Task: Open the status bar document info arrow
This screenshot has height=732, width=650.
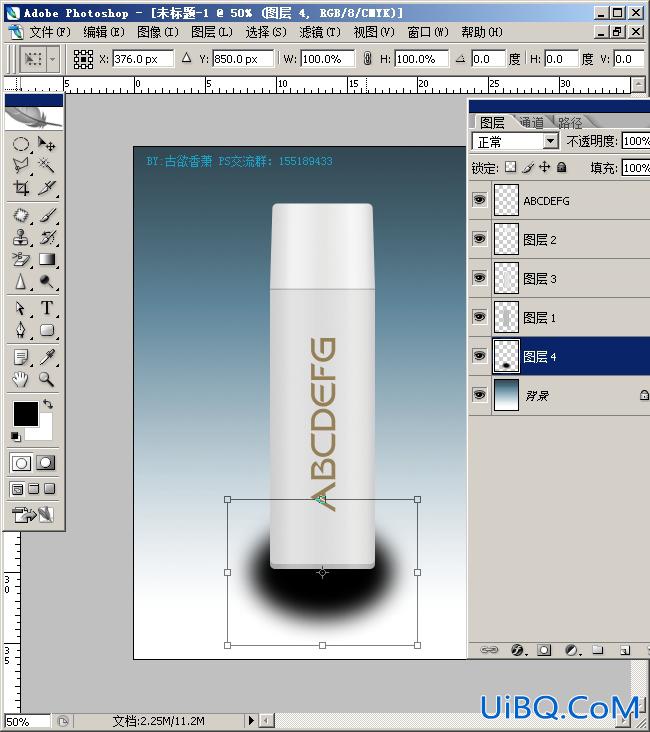Action: (x=251, y=720)
